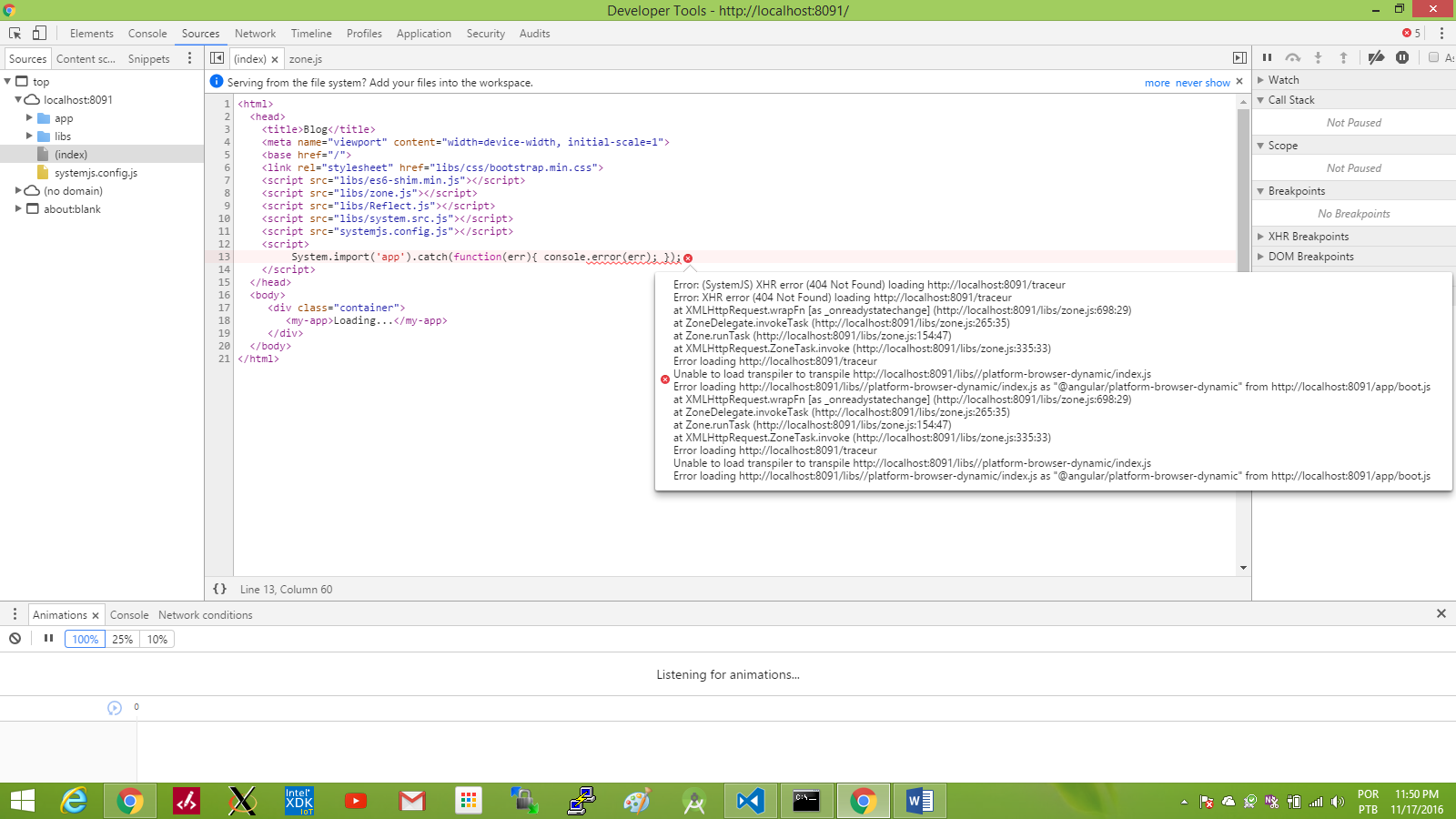The height and width of the screenshot is (819, 1456).
Task: Click the pause script execution icon
Action: tap(1267, 57)
